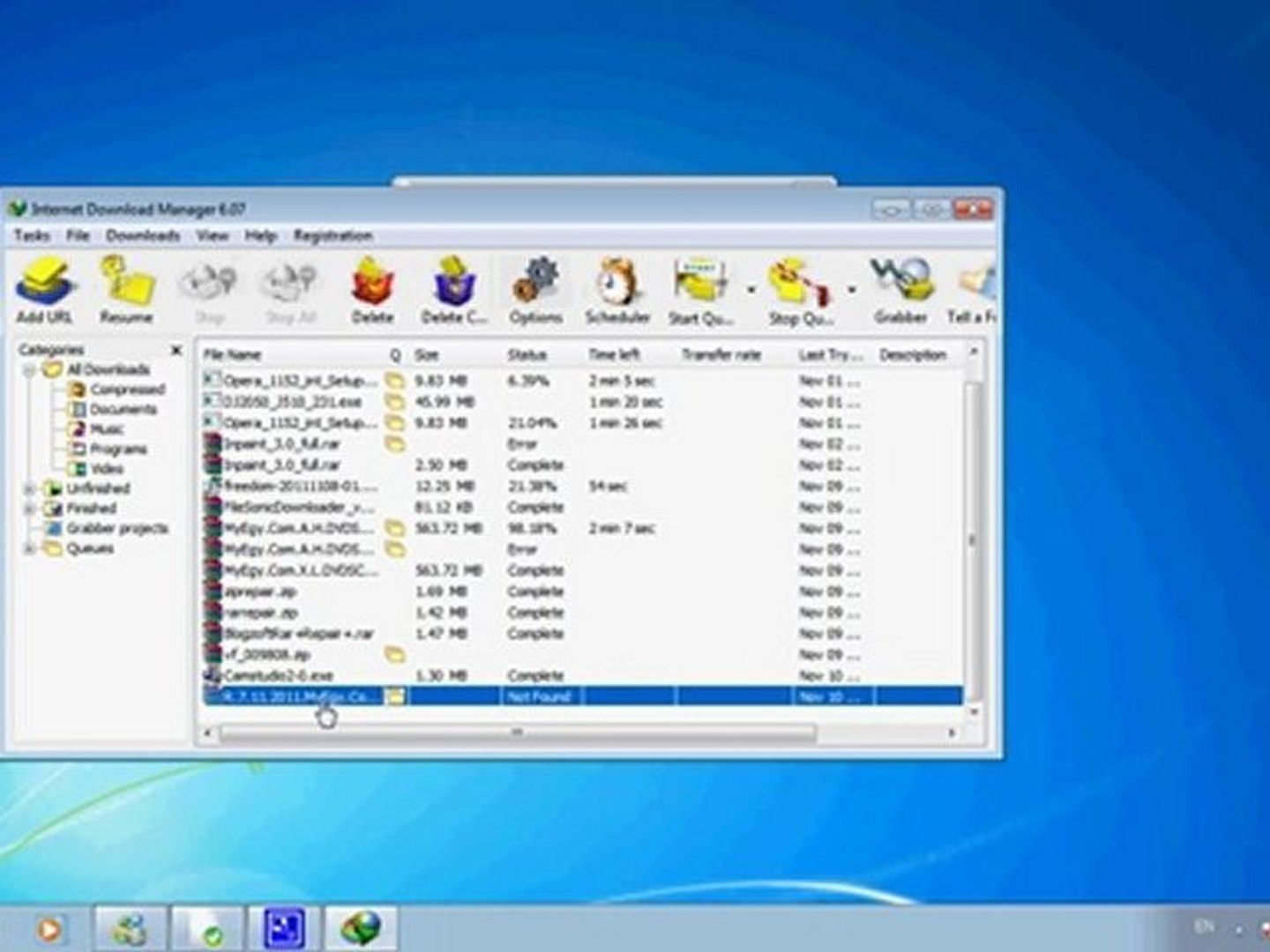Sort by File Name column header

292,354
